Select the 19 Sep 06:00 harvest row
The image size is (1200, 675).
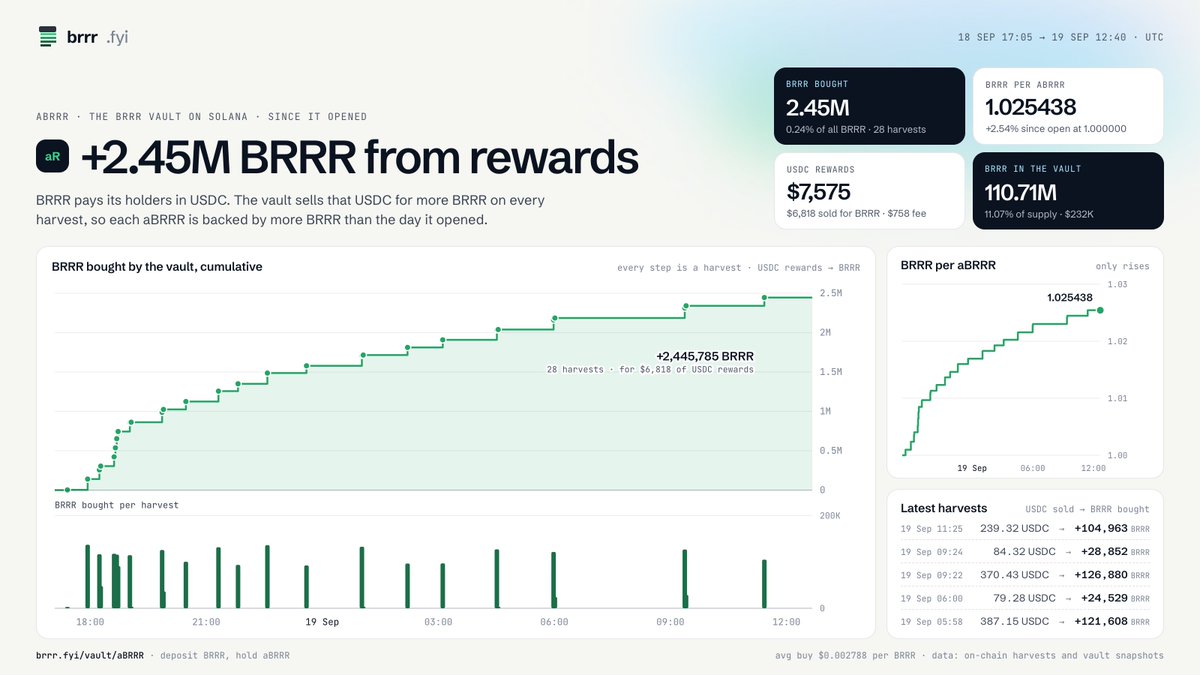(x=1025, y=598)
